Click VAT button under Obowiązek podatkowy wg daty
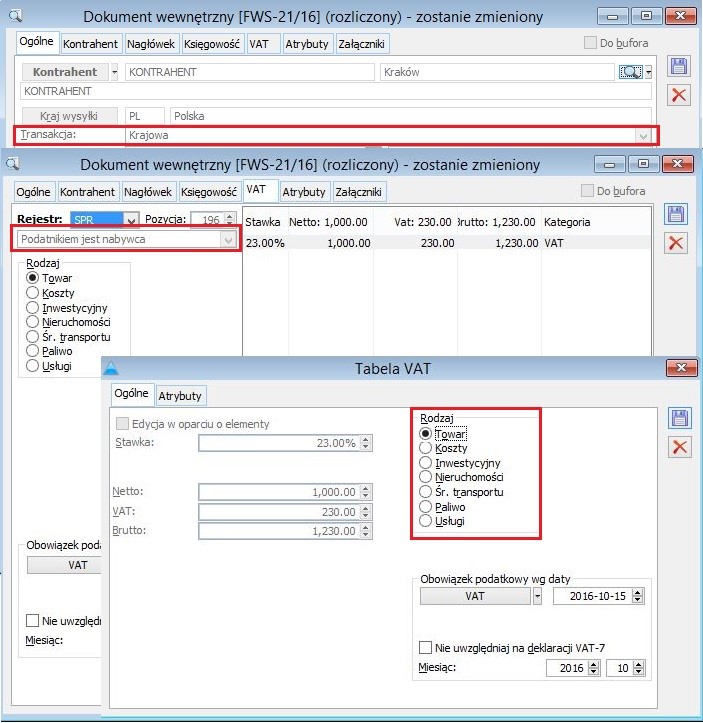Viewport: 703px width, 723px height. (475, 596)
